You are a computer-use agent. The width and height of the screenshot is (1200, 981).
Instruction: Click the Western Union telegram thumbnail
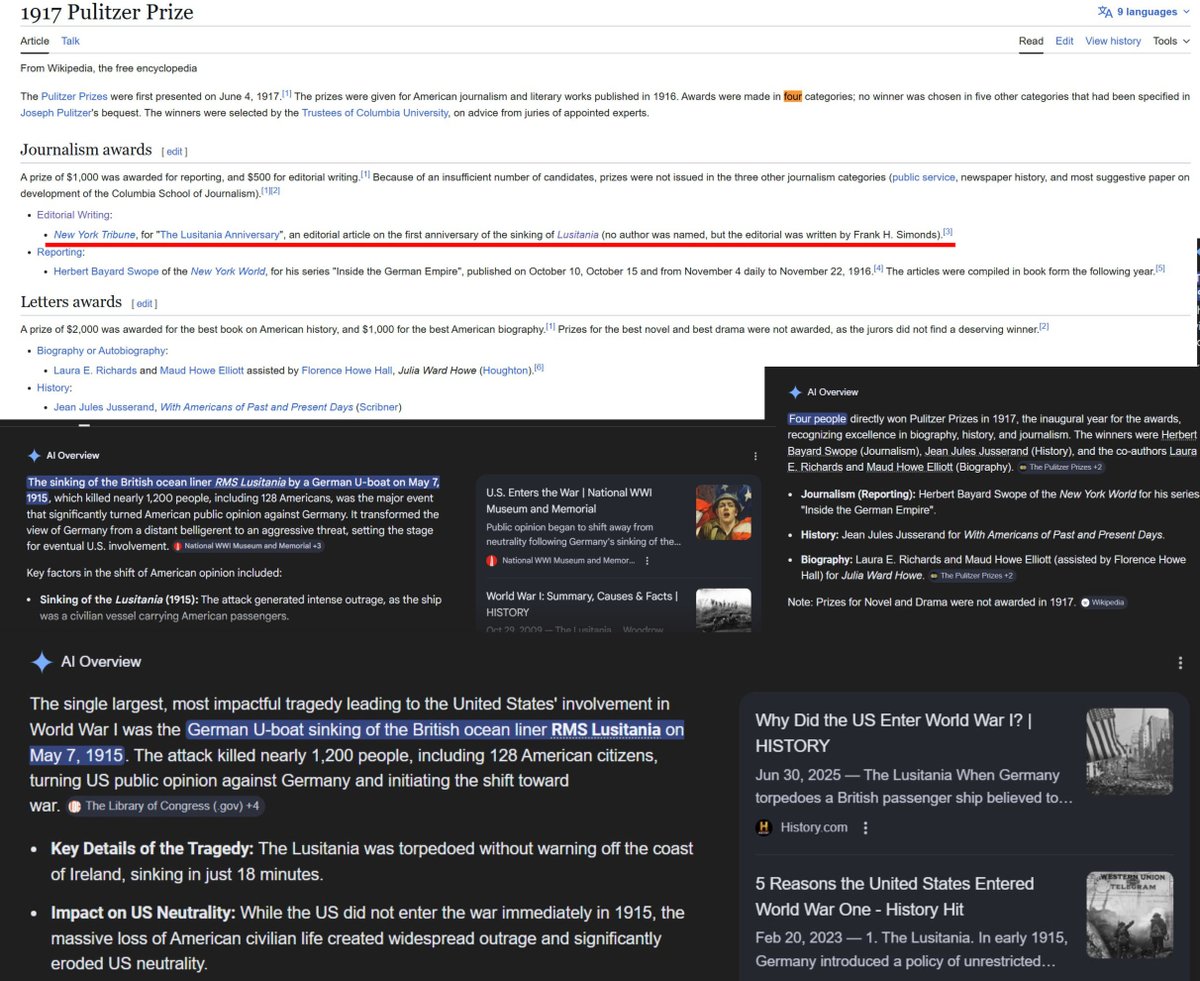tap(1130, 915)
